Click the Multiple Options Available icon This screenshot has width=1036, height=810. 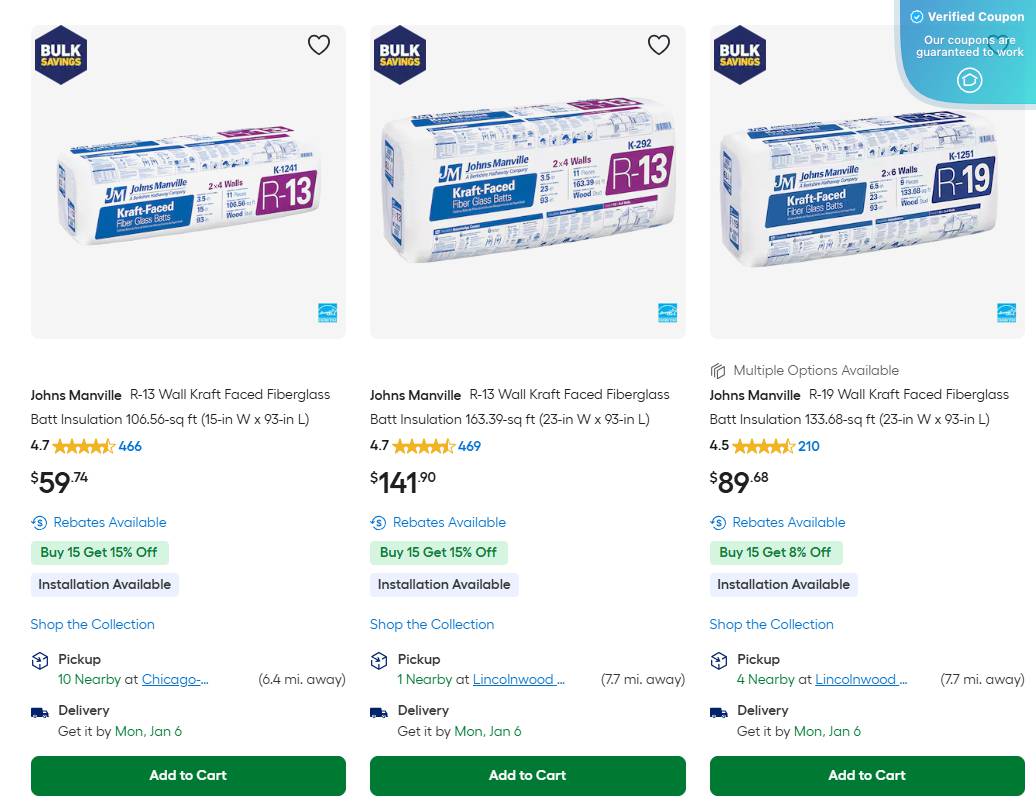[718, 370]
